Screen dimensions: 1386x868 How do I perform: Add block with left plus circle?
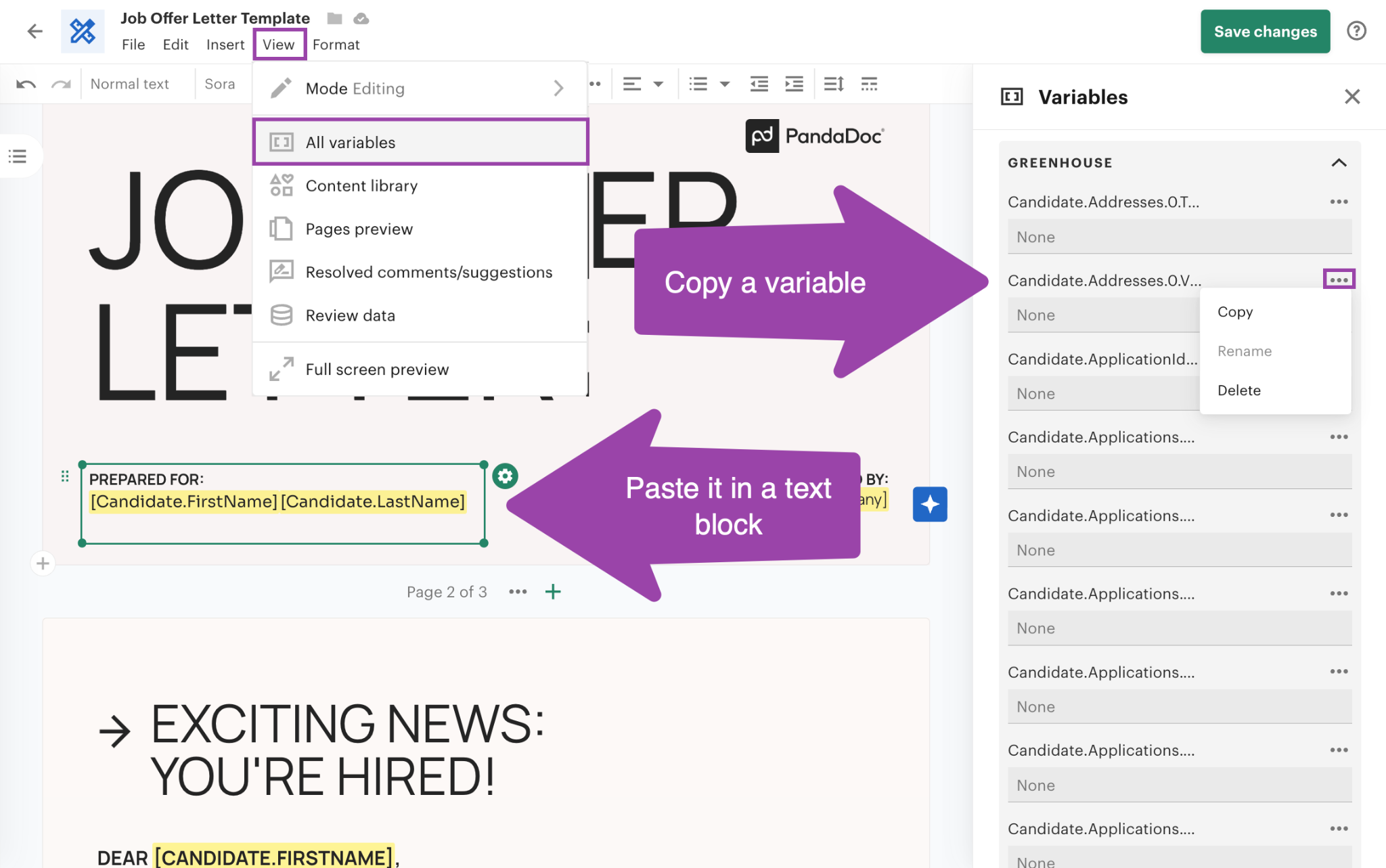click(43, 563)
